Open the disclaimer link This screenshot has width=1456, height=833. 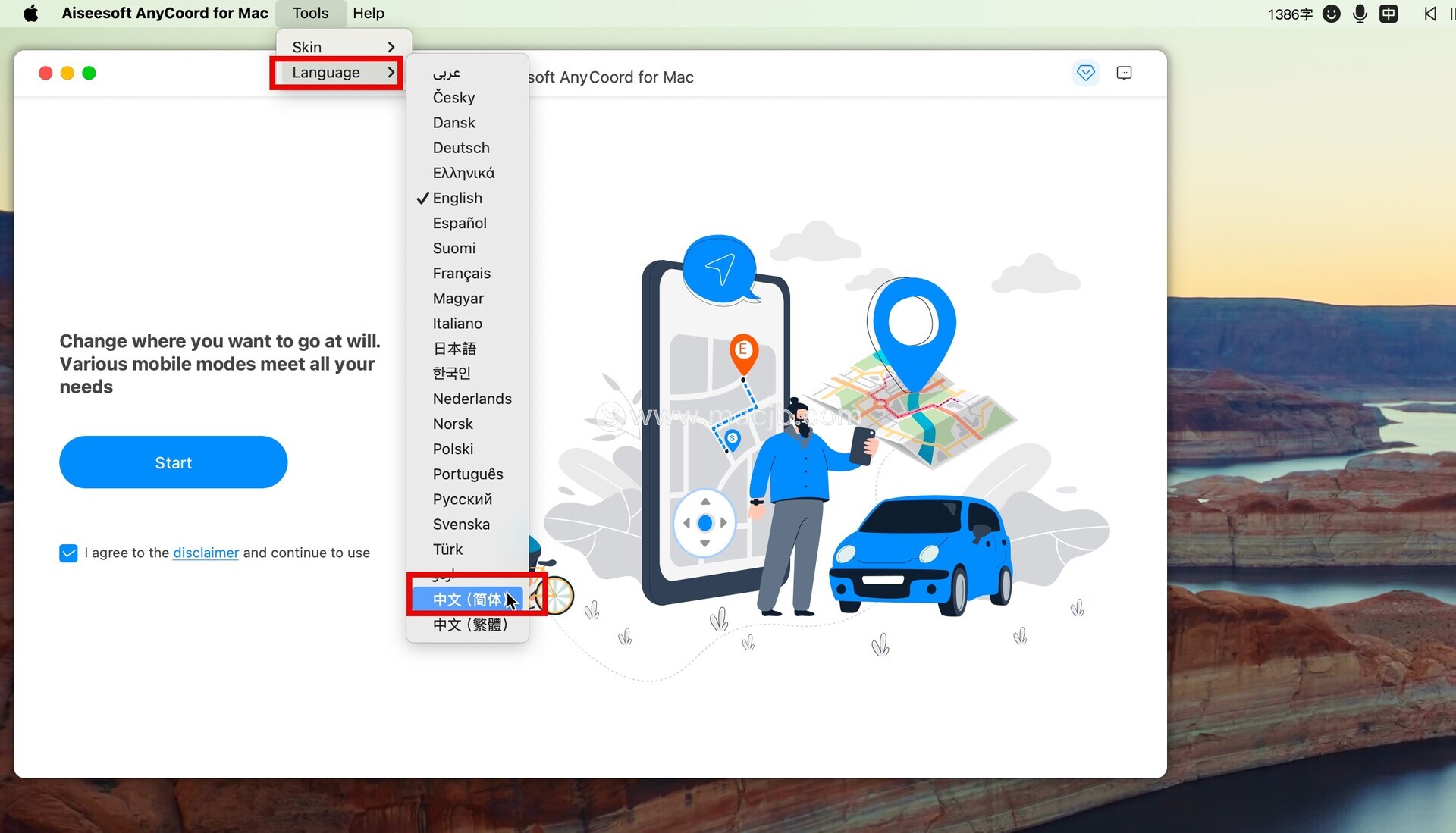tap(206, 553)
